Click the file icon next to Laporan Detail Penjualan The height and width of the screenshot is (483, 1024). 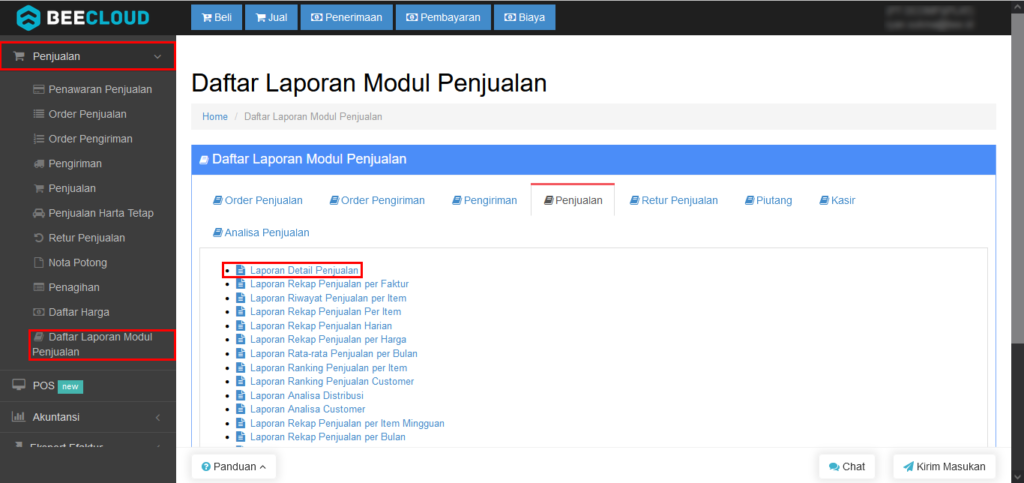point(240,270)
